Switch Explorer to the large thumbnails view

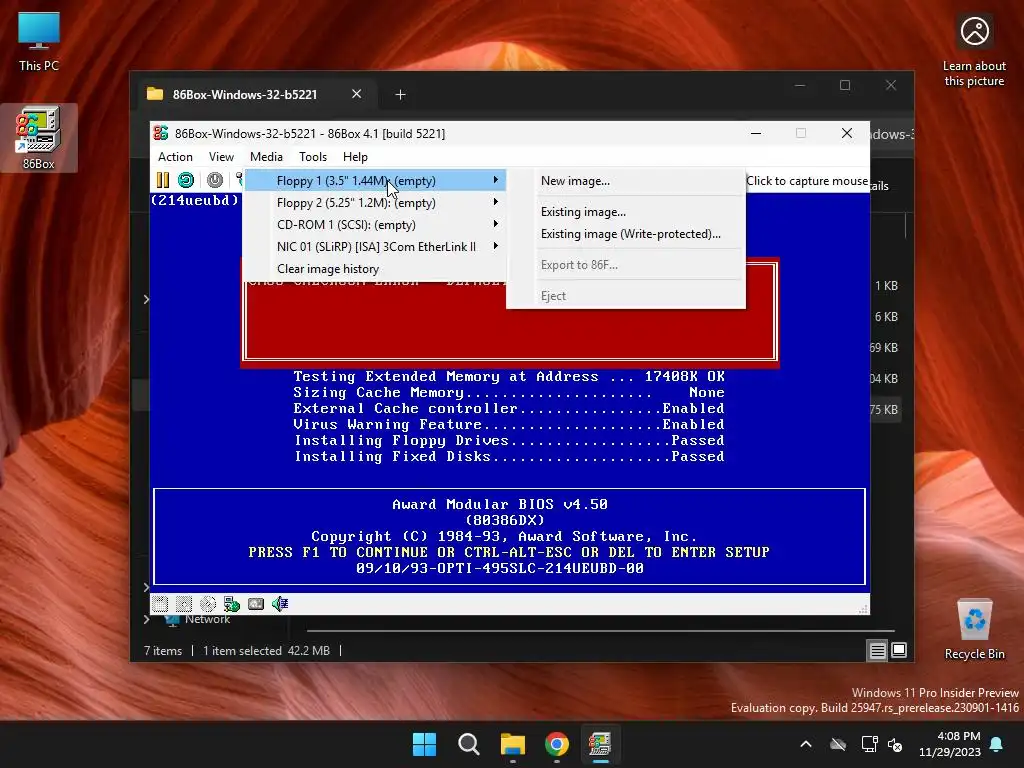click(x=899, y=650)
